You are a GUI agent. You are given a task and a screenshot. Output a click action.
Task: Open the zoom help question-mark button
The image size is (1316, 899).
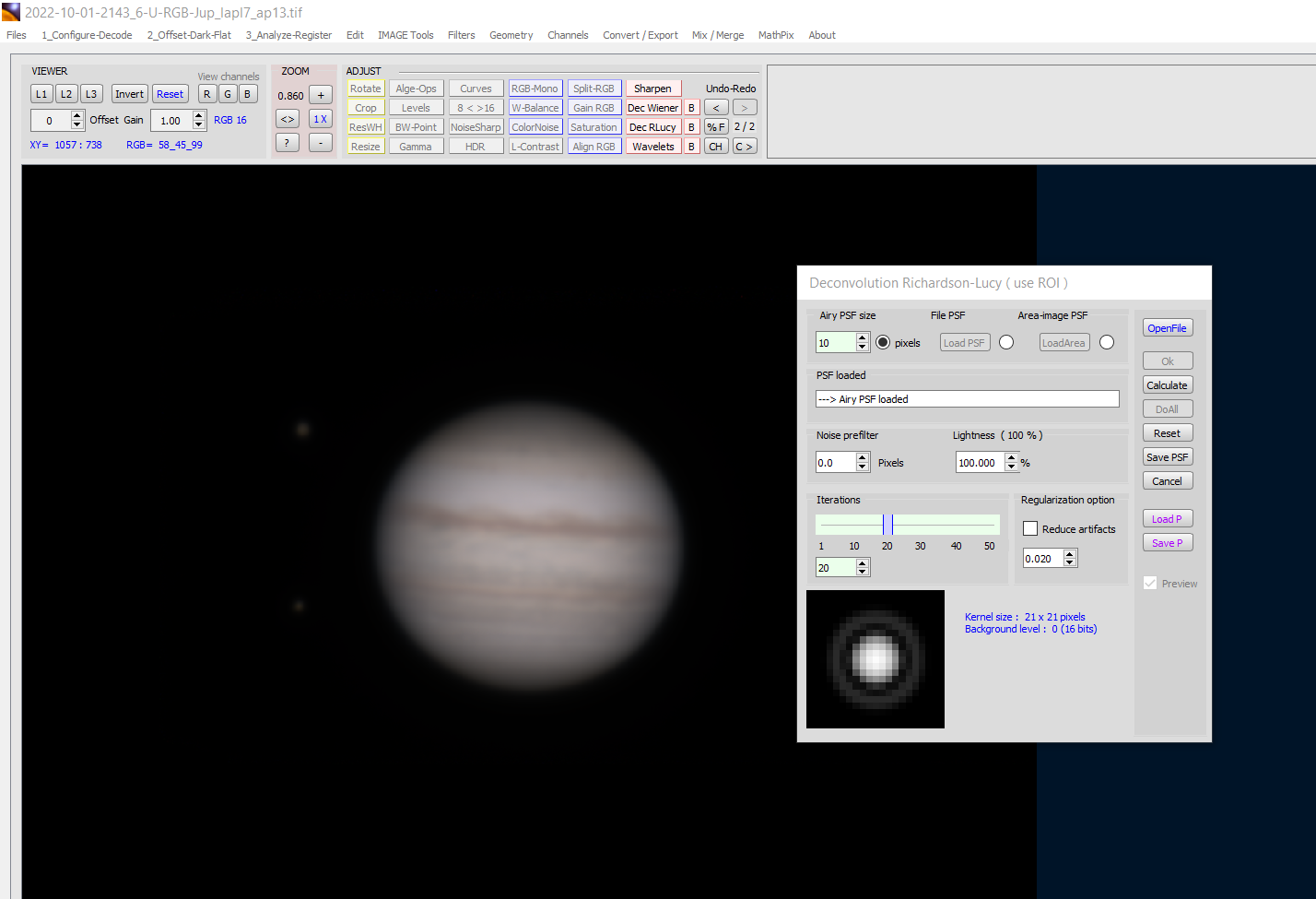tap(288, 143)
